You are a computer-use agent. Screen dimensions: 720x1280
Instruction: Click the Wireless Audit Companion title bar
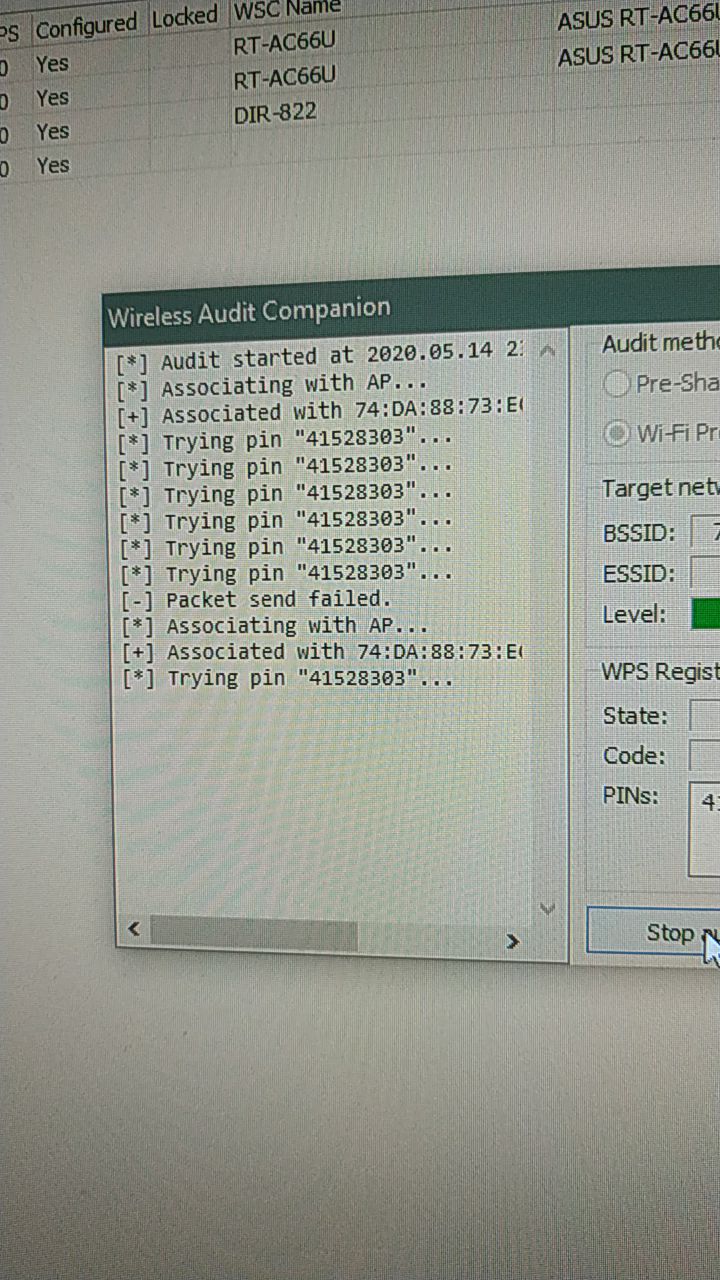coord(412,304)
